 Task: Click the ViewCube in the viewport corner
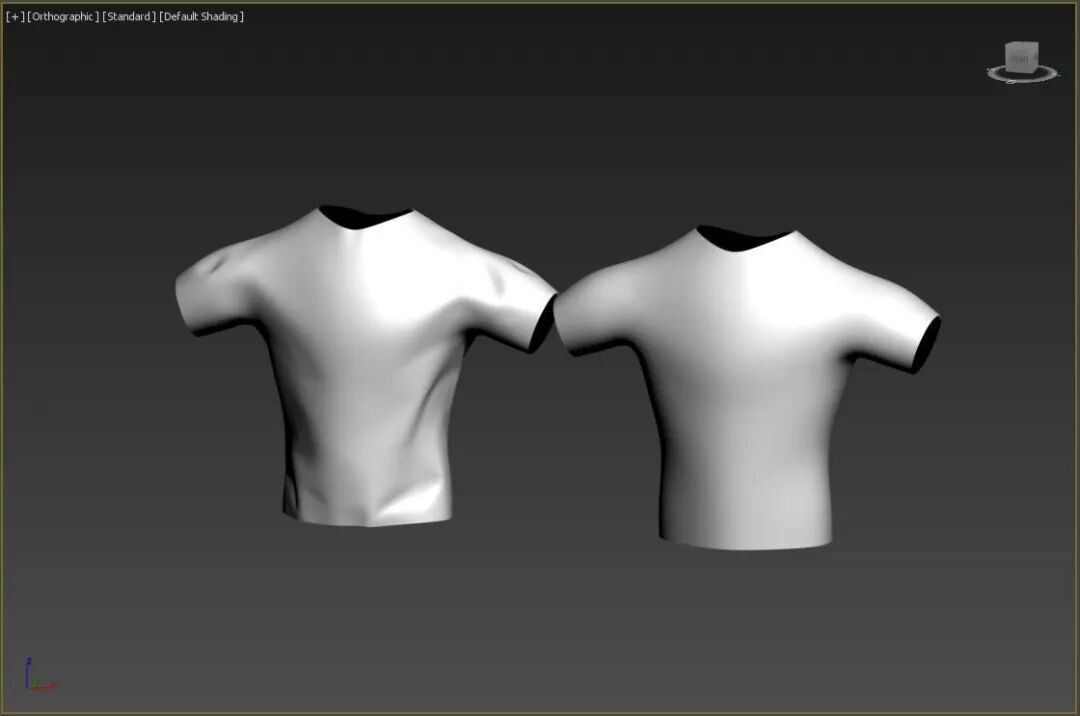click(1021, 56)
